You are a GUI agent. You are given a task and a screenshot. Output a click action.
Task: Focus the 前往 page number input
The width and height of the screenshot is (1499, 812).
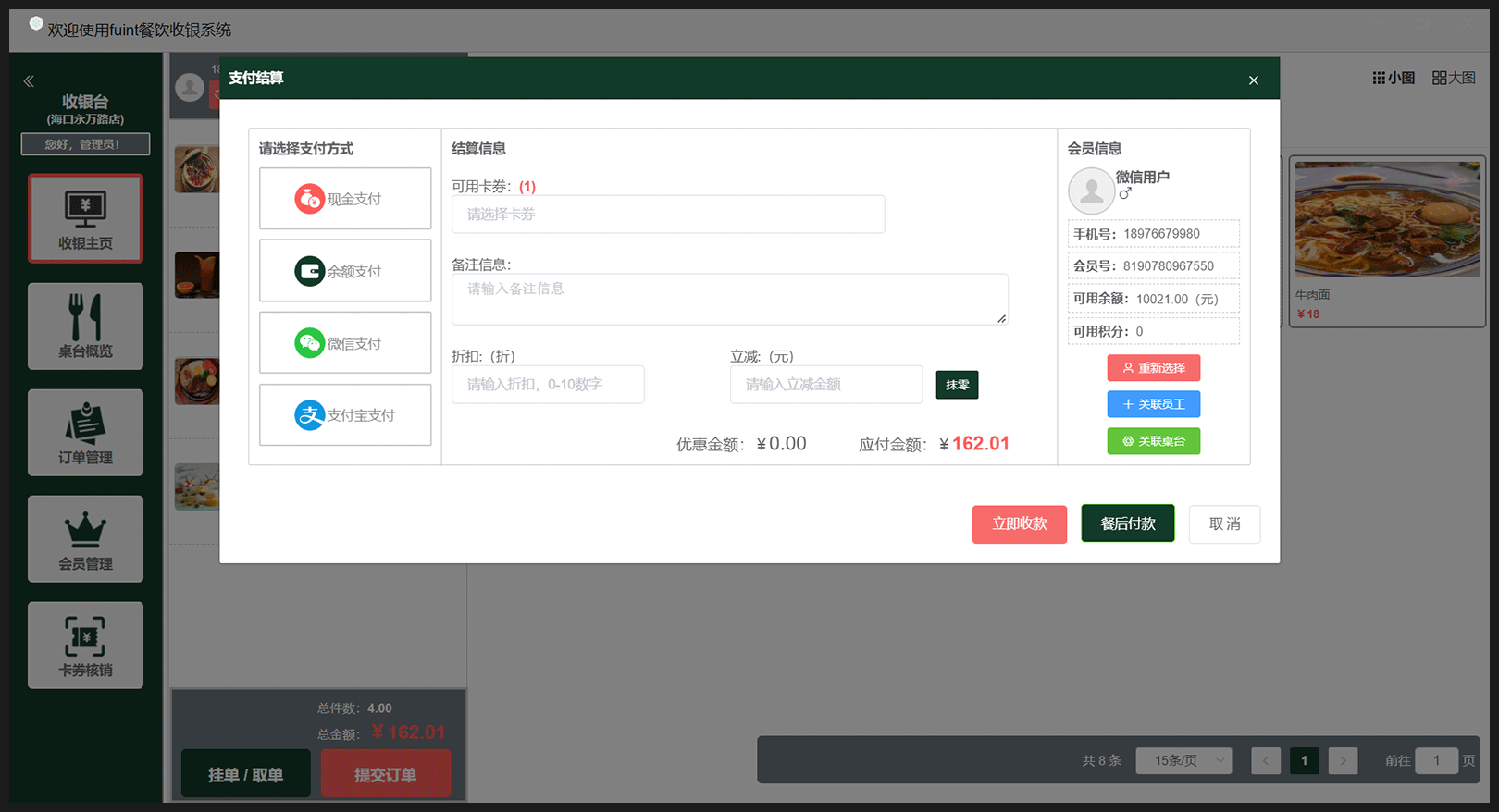pyautogui.click(x=1436, y=760)
